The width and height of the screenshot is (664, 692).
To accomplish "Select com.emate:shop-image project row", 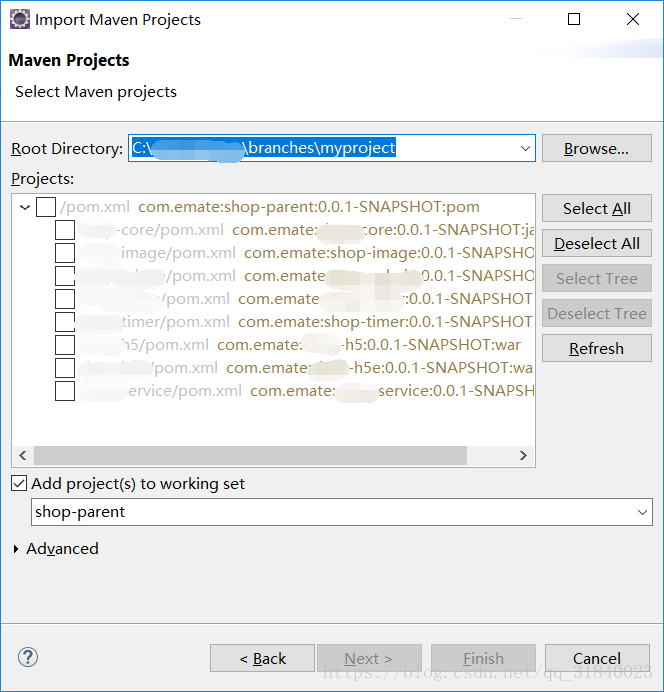I will 306,253.
